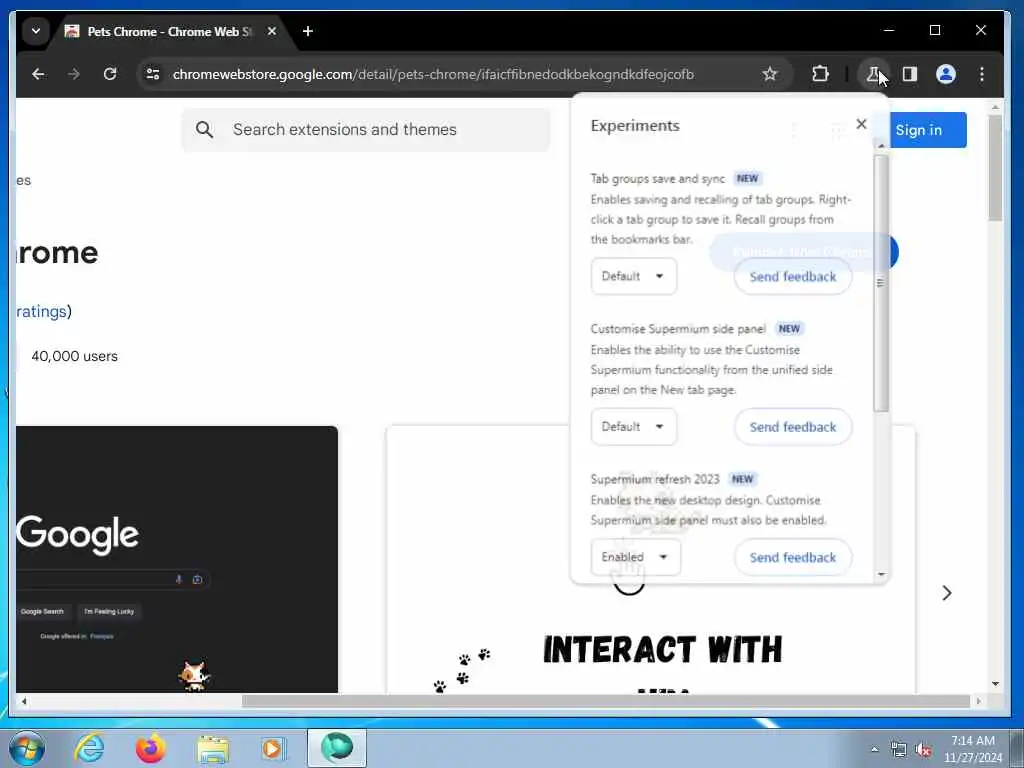This screenshot has width=1024, height=768.
Task: Click the horizontal scrollbar thumb
Action: tap(605, 701)
